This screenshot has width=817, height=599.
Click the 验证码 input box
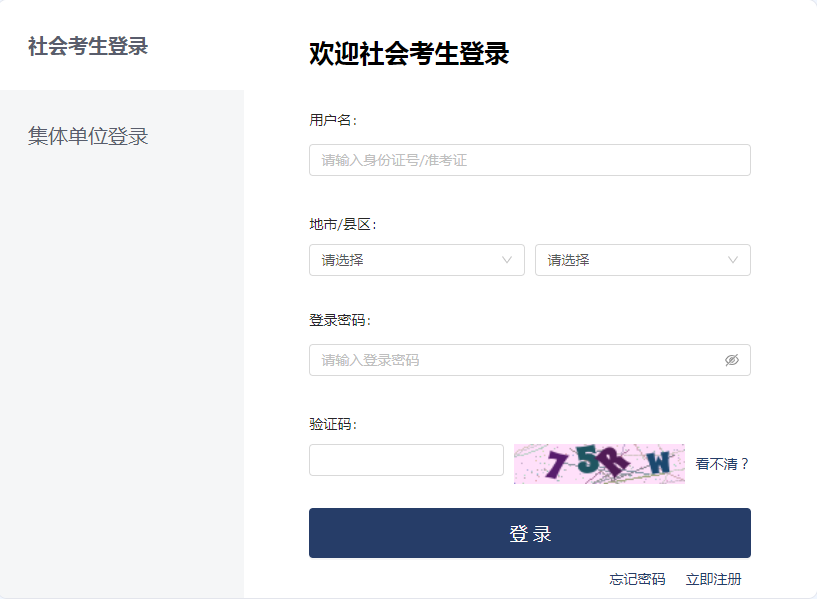click(x=405, y=460)
